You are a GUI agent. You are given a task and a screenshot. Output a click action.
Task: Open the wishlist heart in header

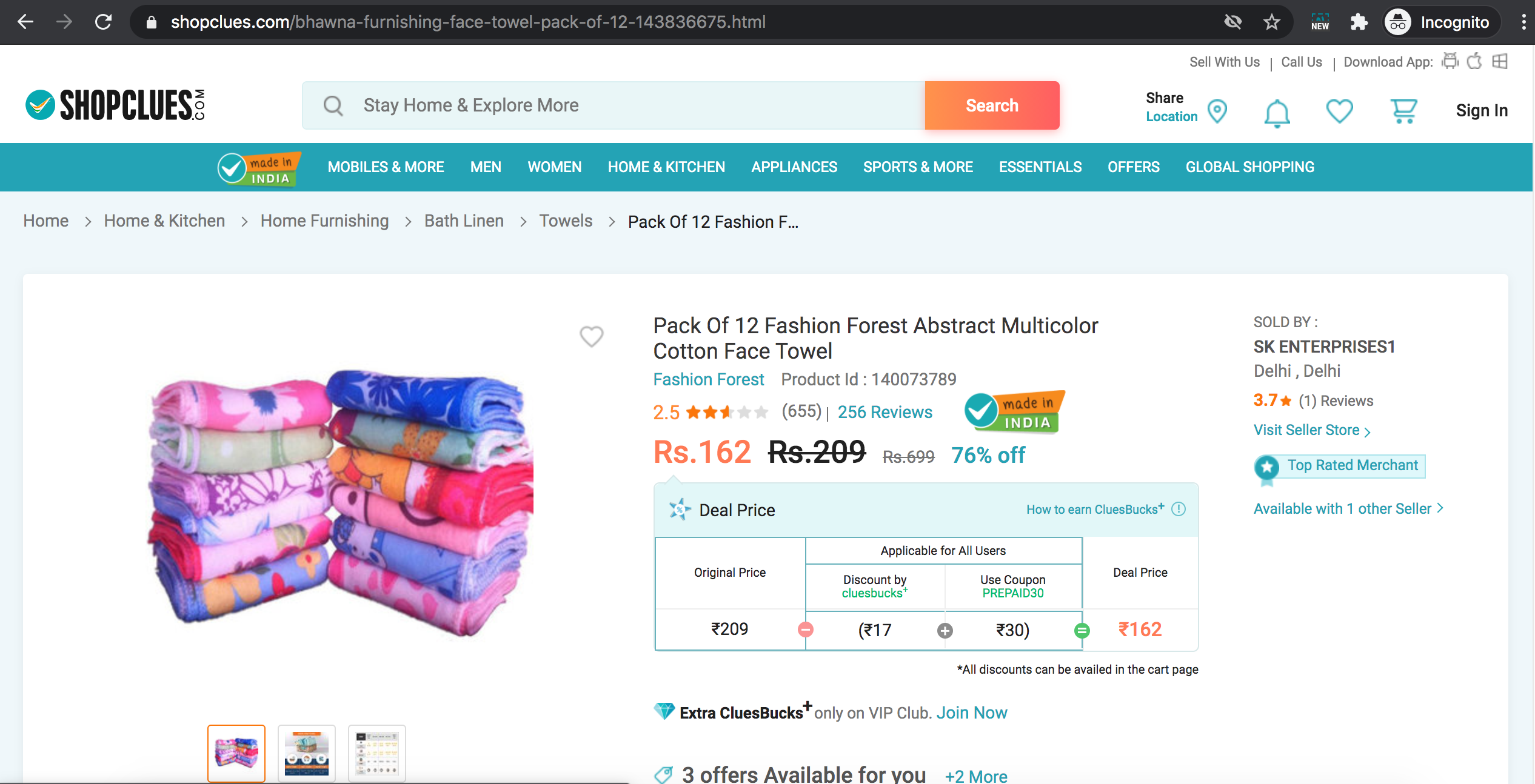[1339, 111]
